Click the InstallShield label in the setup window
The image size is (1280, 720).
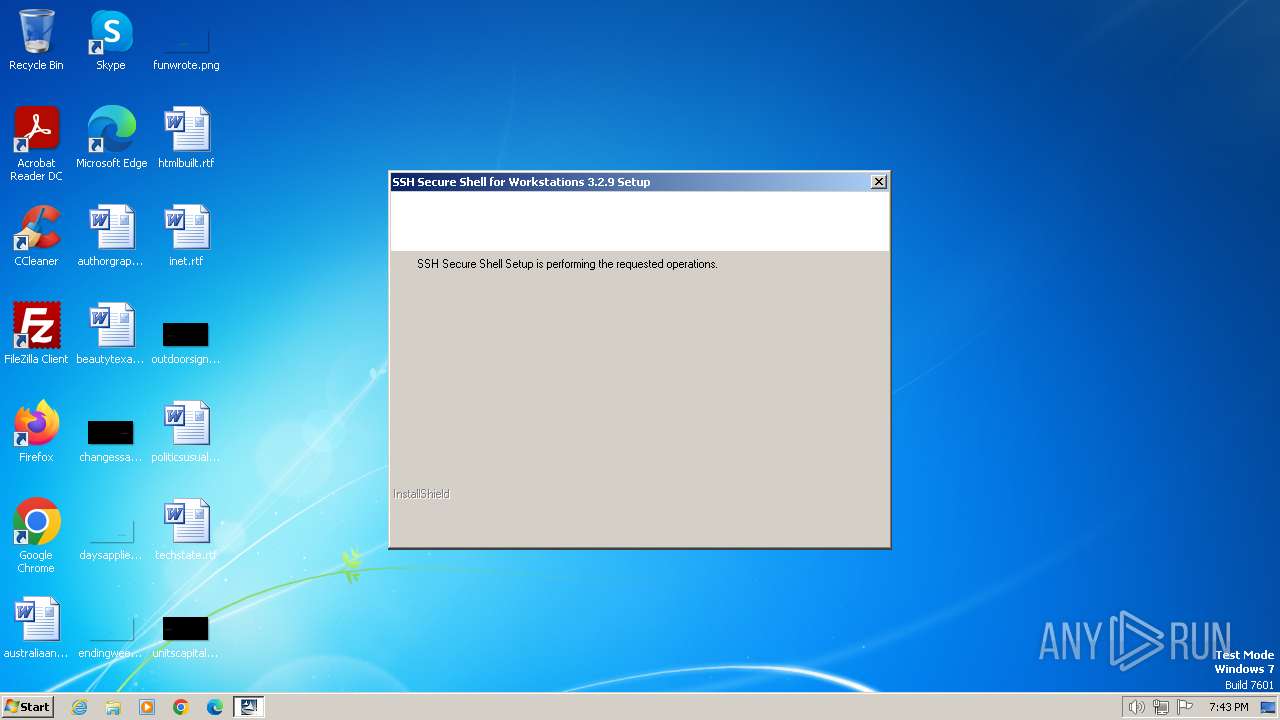pos(421,494)
